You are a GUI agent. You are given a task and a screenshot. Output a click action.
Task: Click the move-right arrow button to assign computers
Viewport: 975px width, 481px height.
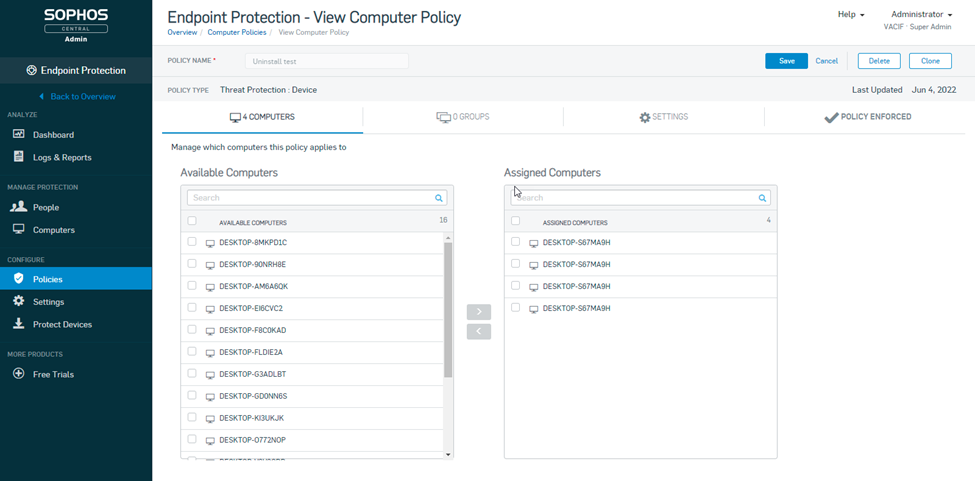[479, 312]
